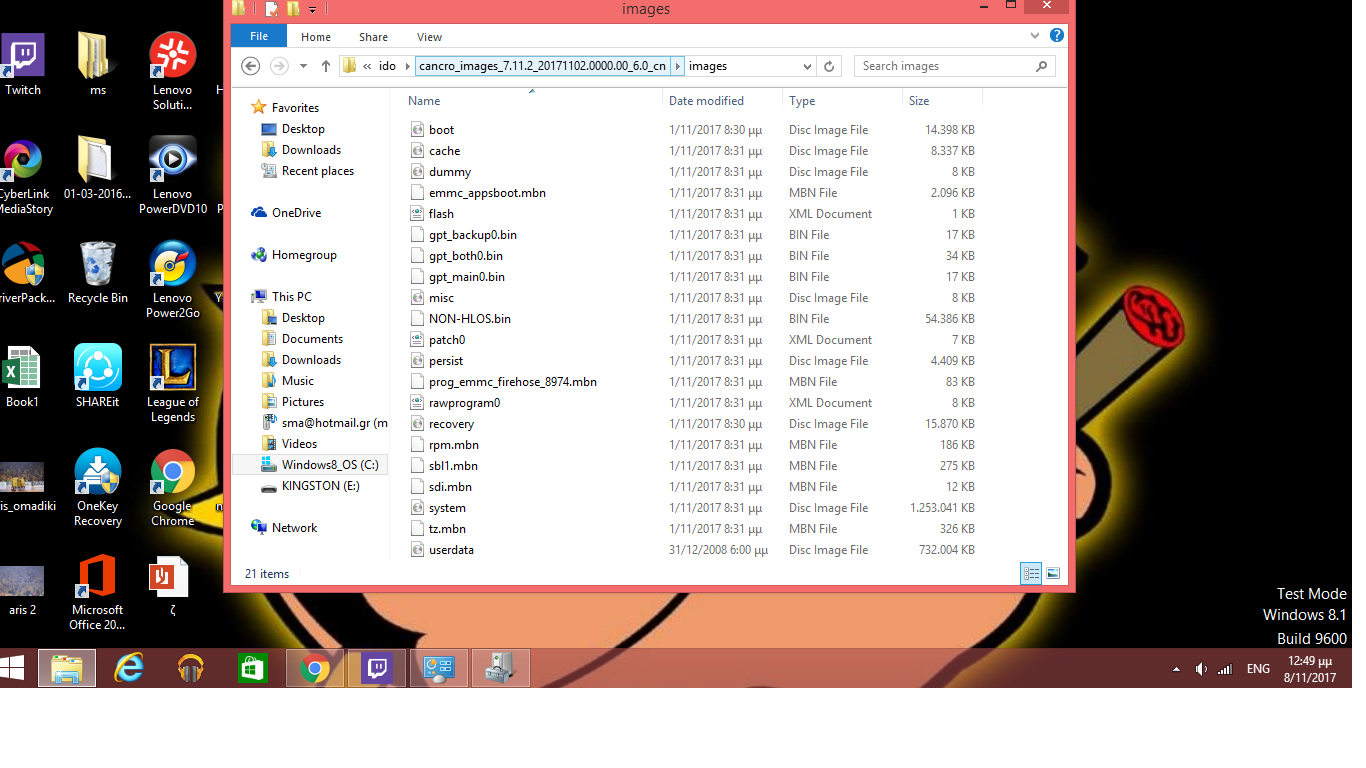This screenshot has width=1366, height=768.
Task: Switch to large icons view
Action: tap(1052, 574)
